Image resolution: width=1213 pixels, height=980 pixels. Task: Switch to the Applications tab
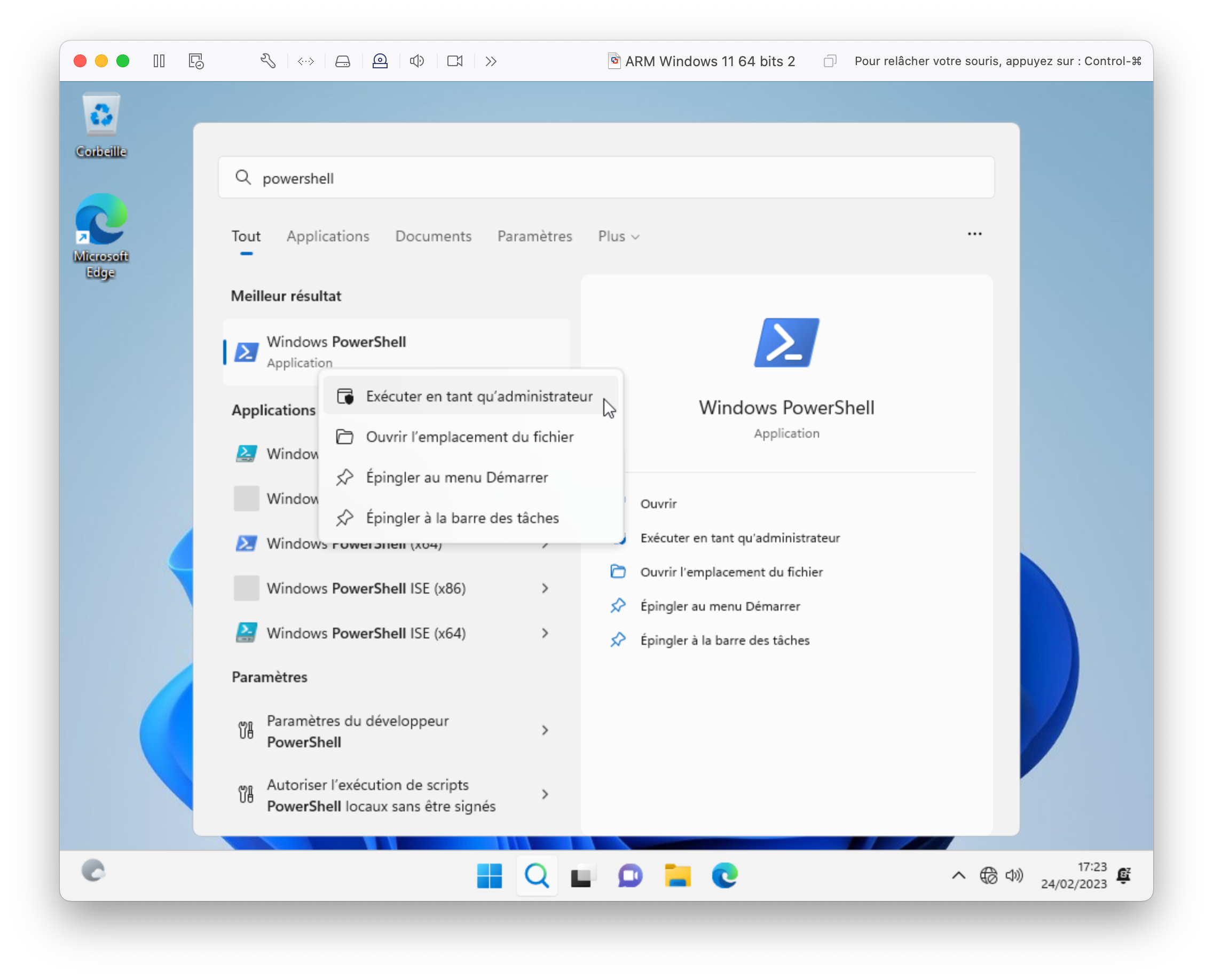[x=328, y=236]
